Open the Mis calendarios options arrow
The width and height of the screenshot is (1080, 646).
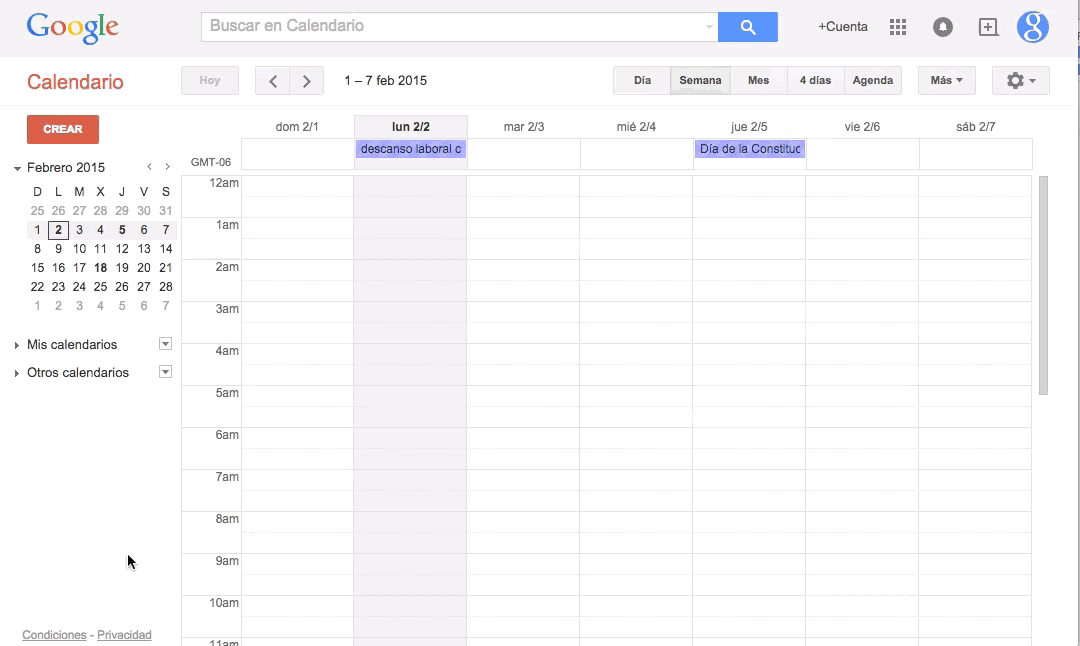click(165, 344)
